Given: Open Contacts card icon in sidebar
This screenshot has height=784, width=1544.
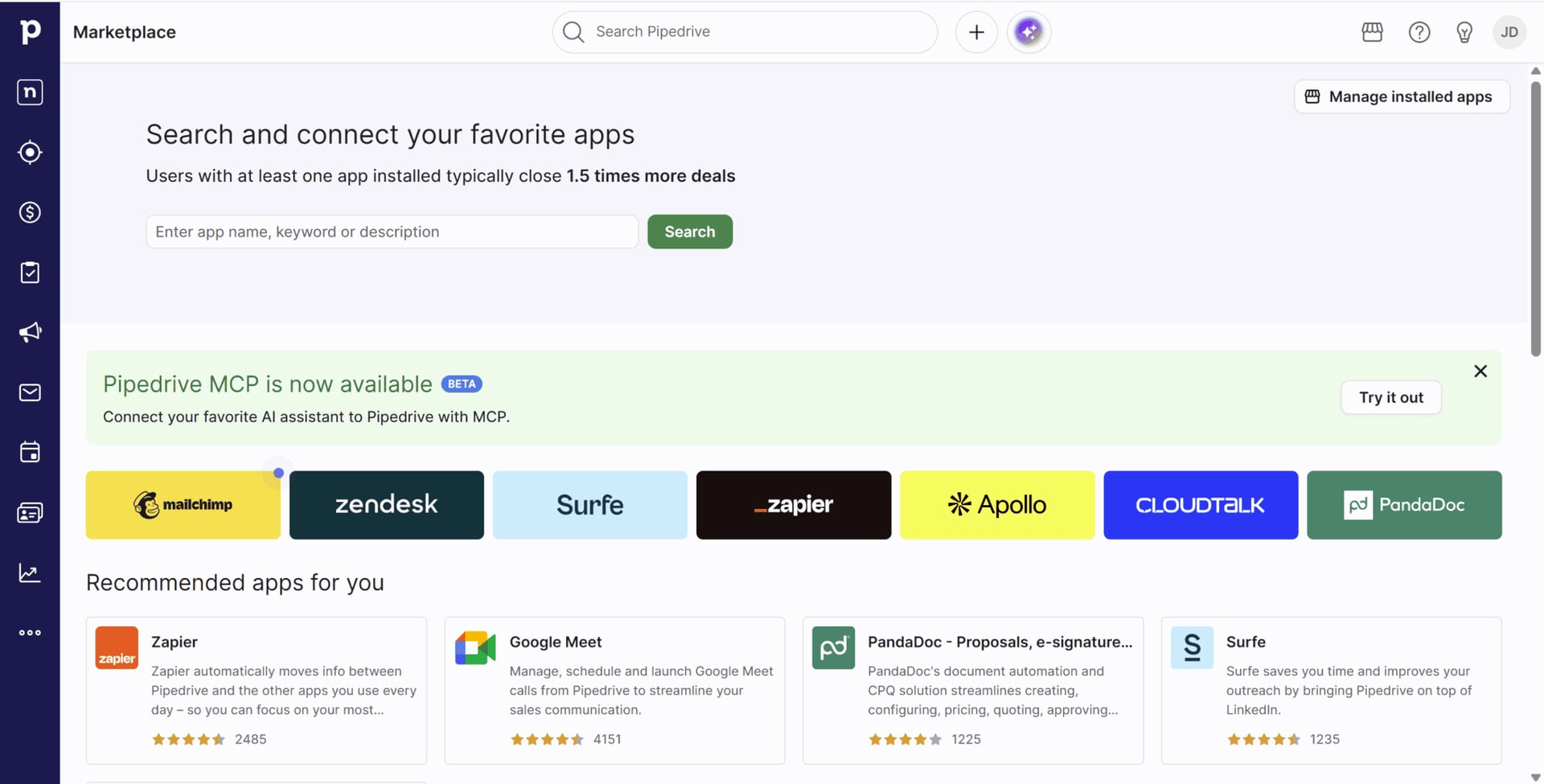Looking at the screenshot, I should [x=30, y=512].
